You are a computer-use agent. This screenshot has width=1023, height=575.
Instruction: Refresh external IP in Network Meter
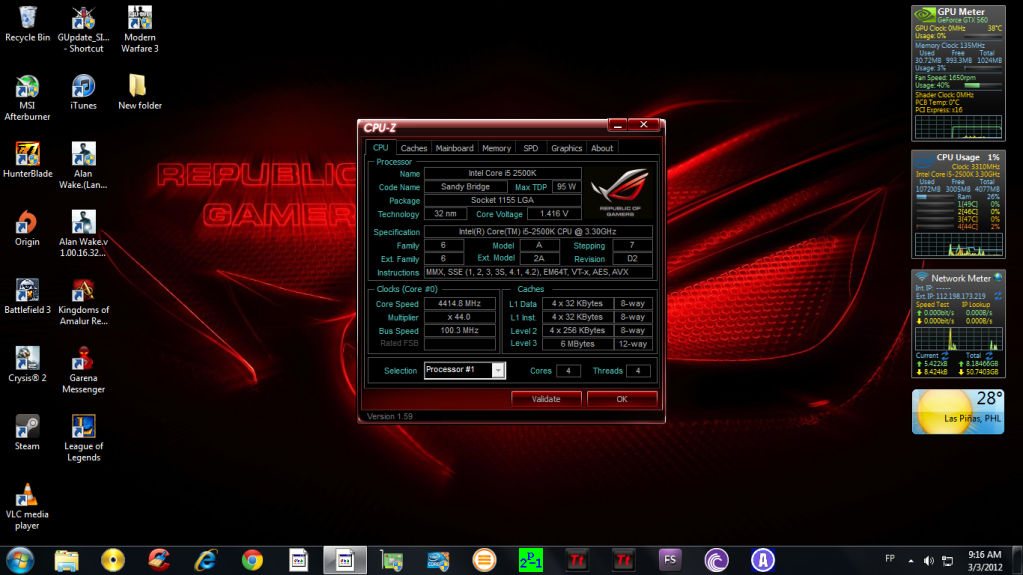[998, 296]
